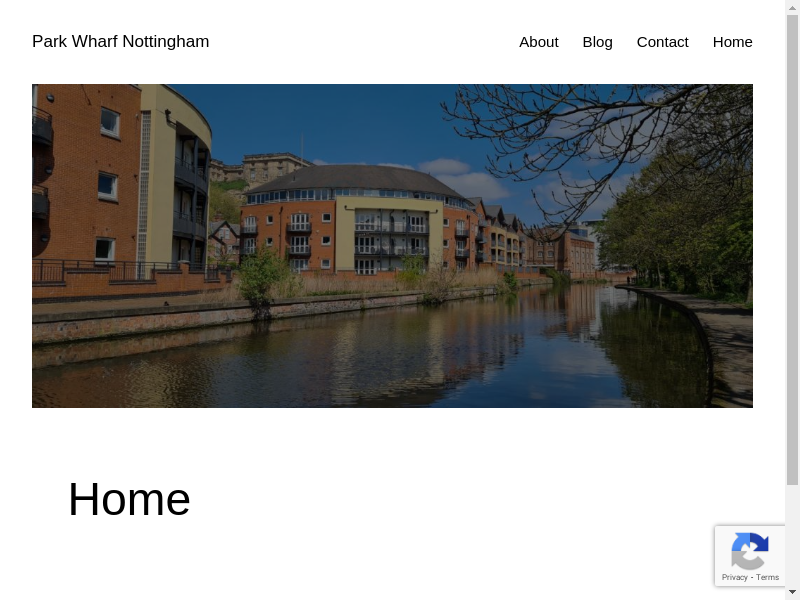Click the scrollbar track below the thumb
Screen dimensions: 800x600
(792, 536)
